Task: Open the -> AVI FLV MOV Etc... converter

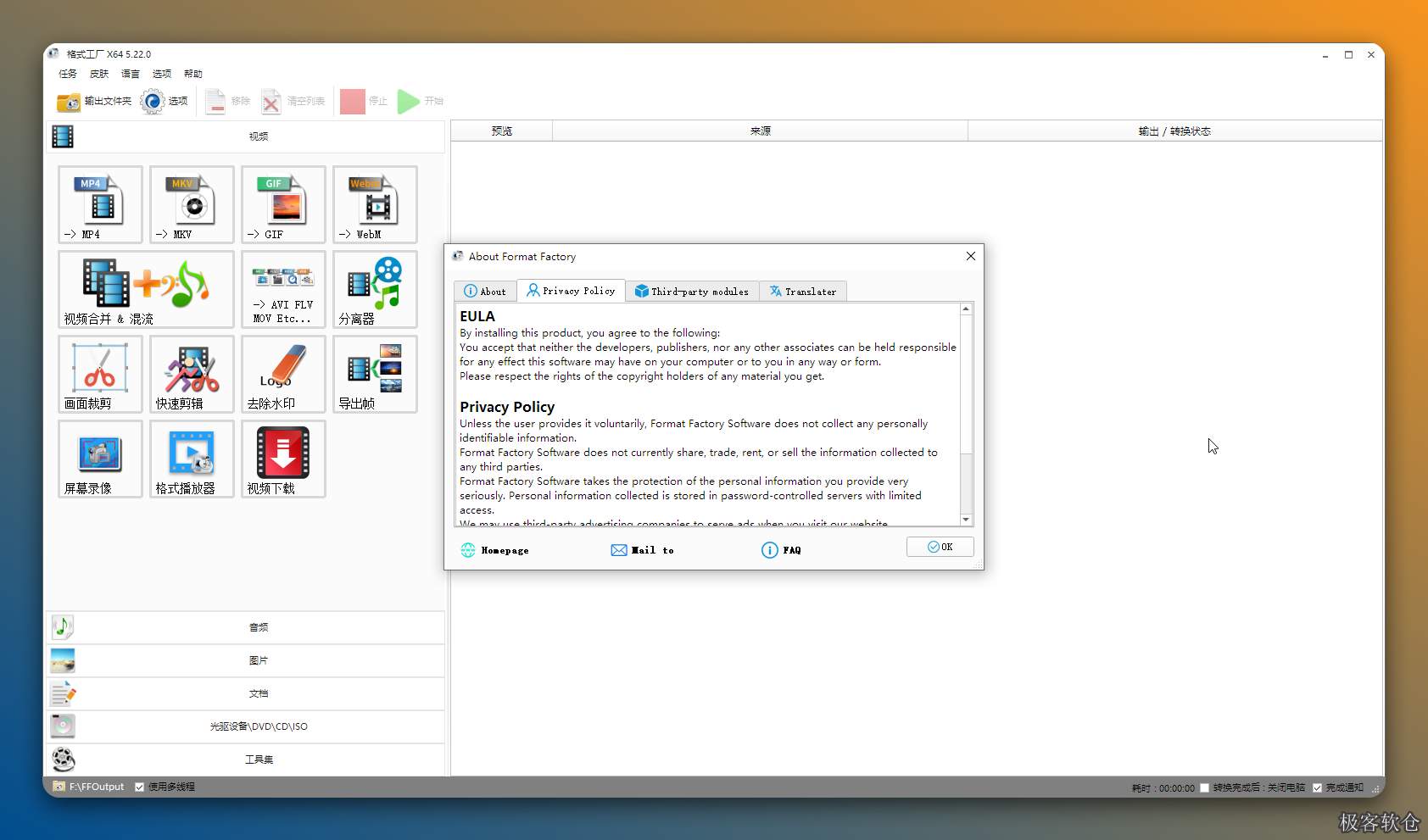Action: coord(283,289)
